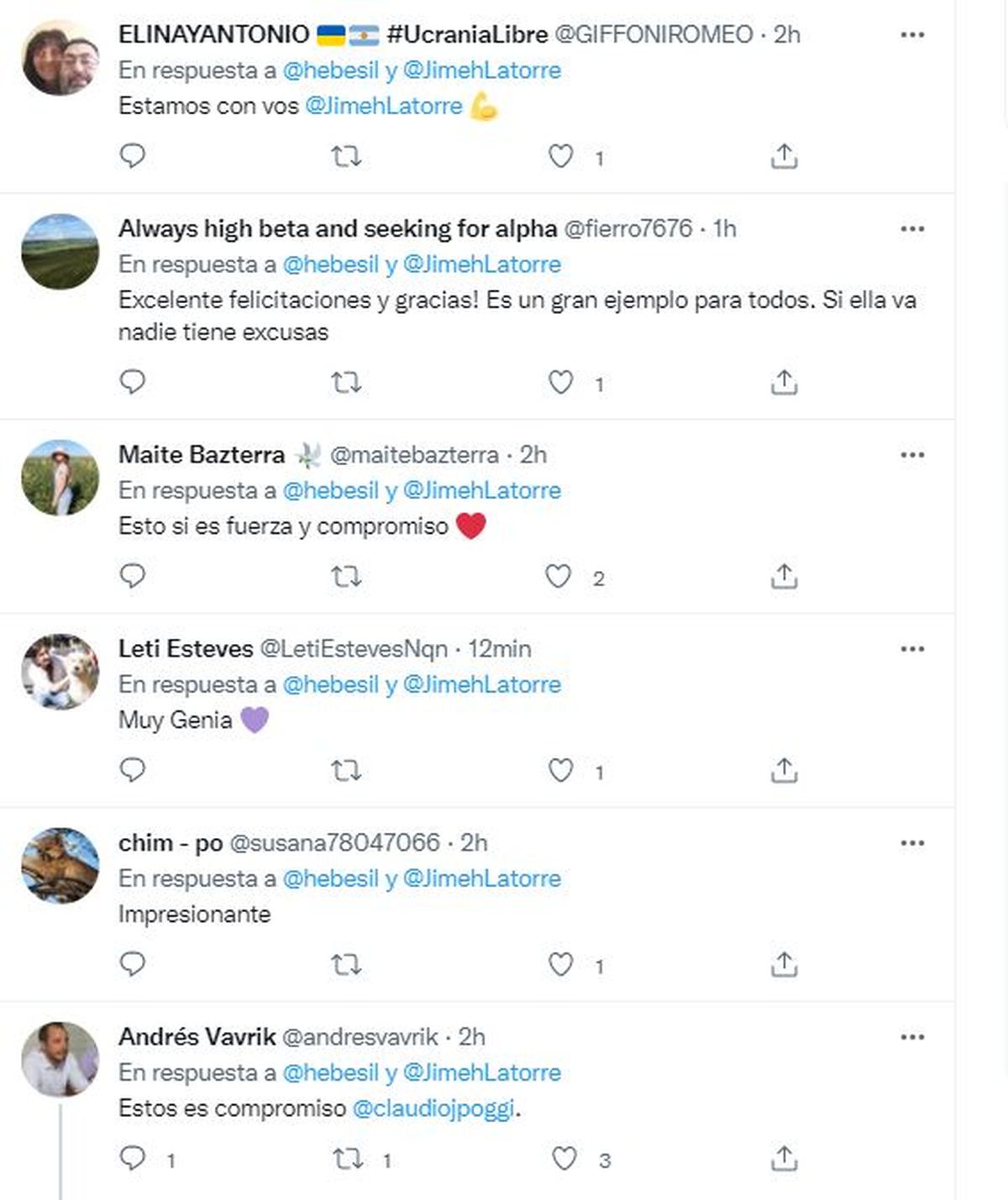Reply to Andrés Vavrik's tweet
1008x1200 pixels.
pyautogui.click(x=133, y=1159)
